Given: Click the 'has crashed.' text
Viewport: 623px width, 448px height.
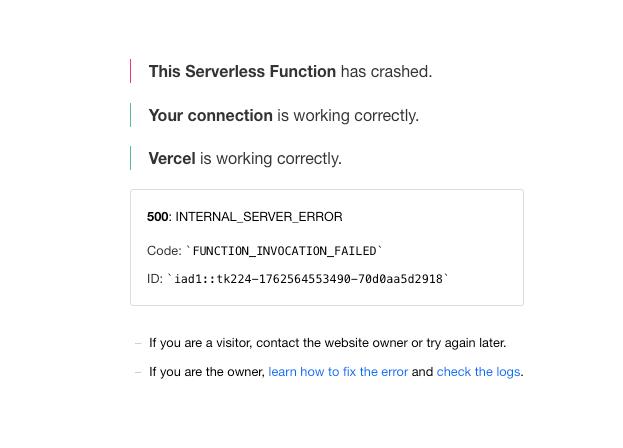Looking at the screenshot, I should [x=386, y=72].
